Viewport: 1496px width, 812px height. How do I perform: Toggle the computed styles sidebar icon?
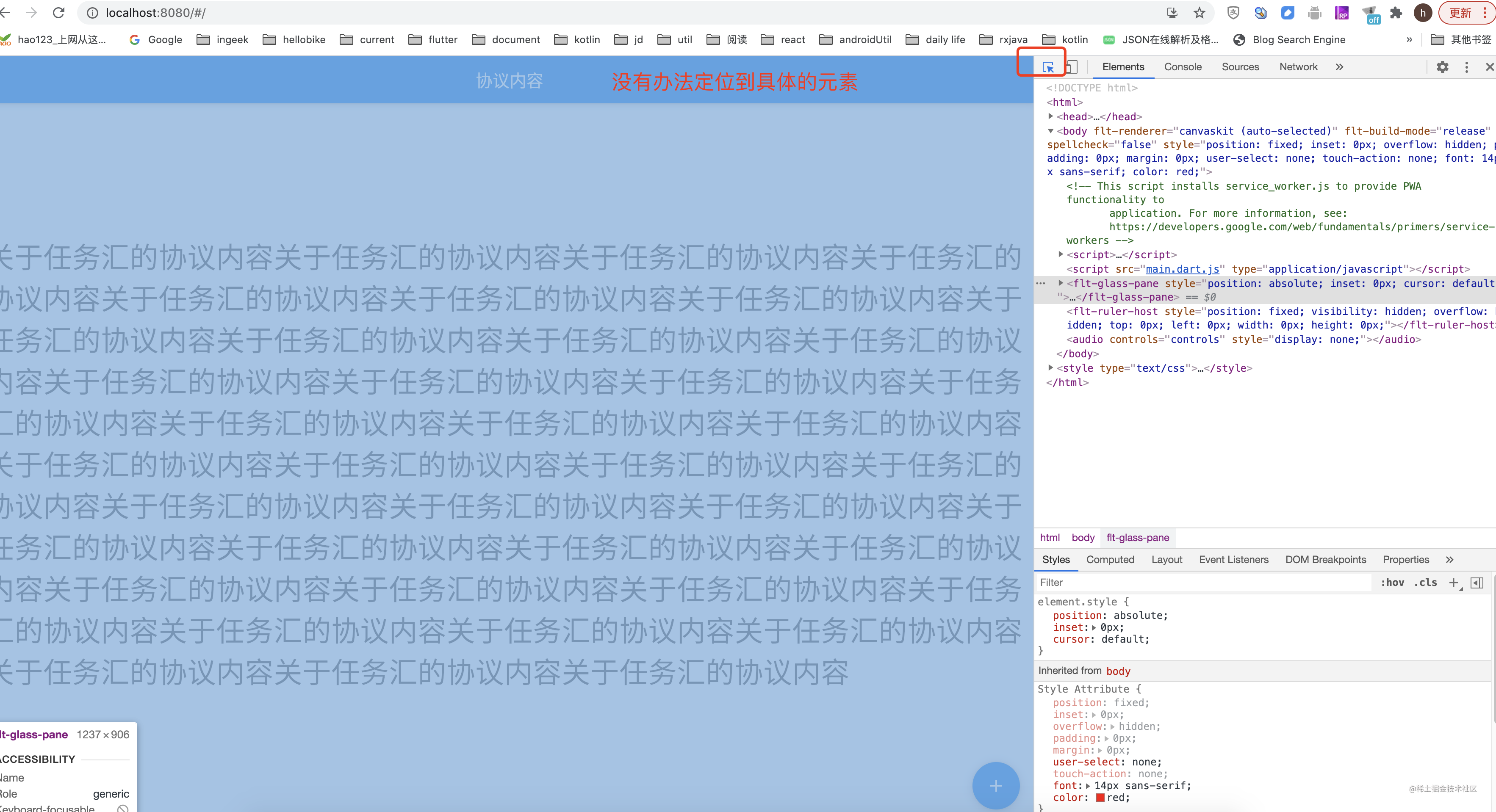pyautogui.click(x=1476, y=583)
